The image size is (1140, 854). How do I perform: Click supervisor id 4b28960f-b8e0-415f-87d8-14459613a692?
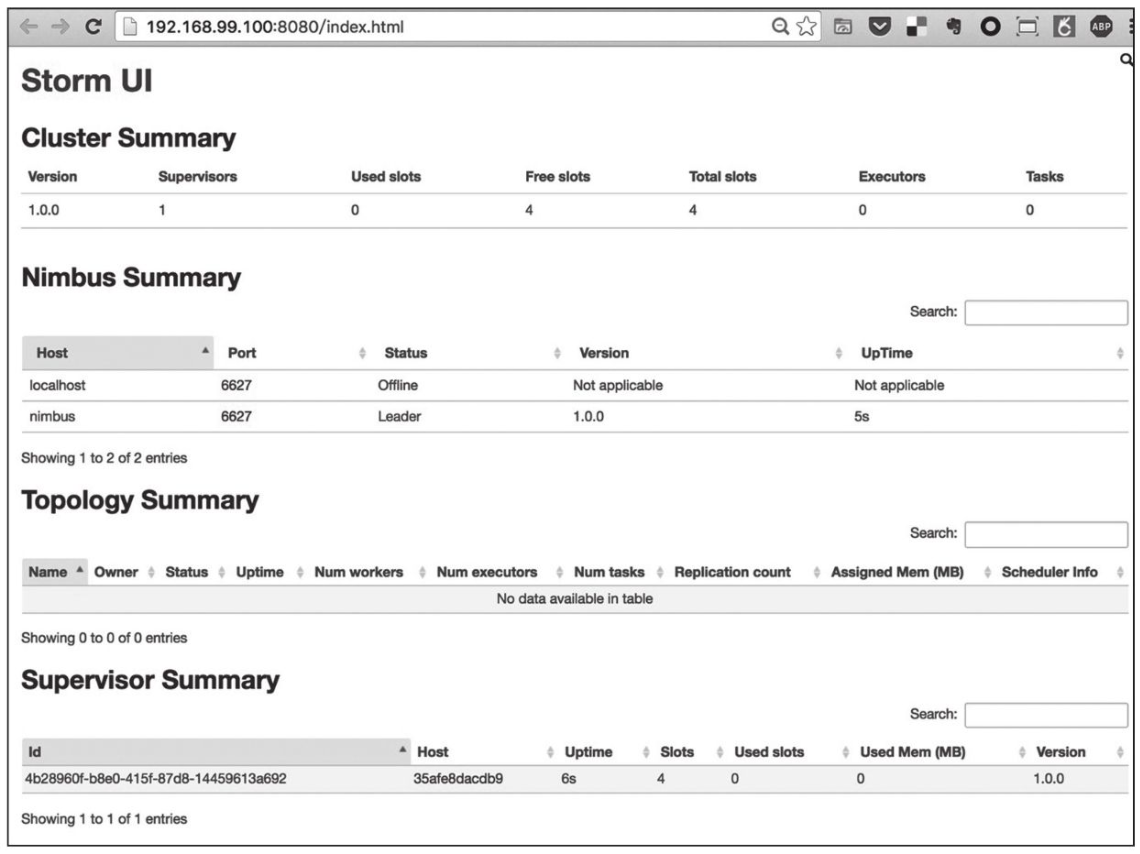tap(156, 778)
